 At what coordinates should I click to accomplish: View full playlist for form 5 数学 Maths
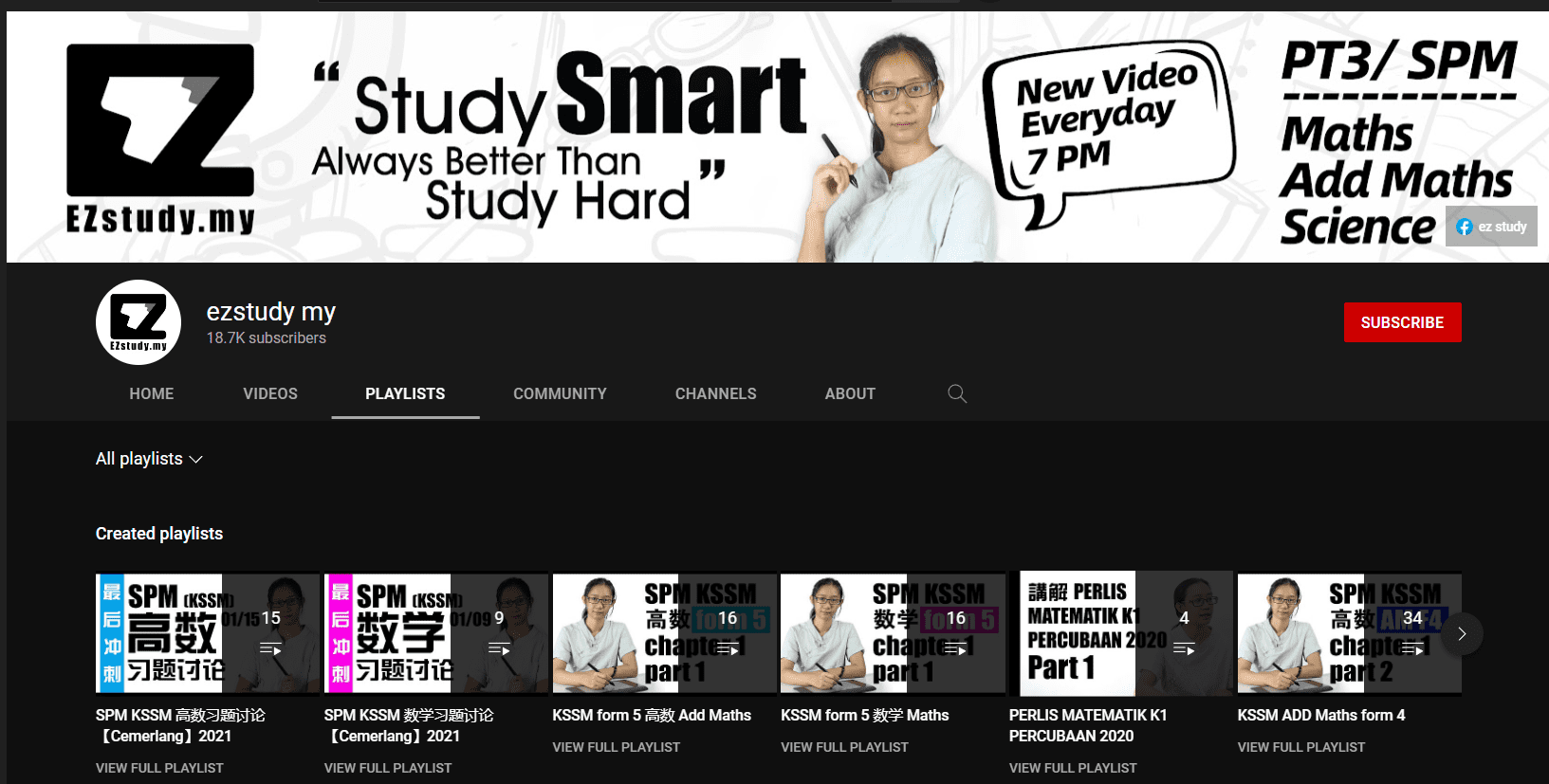pos(844,747)
